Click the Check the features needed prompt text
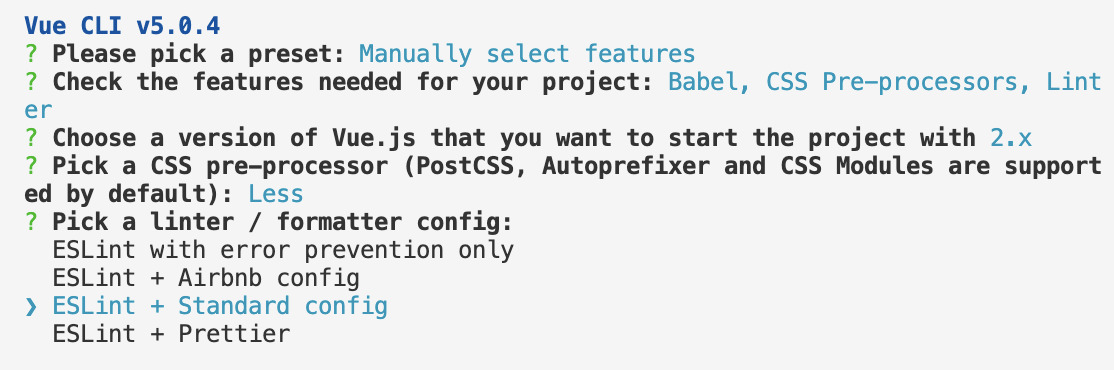This screenshot has height=370, width=1114. tap(353, 82)
